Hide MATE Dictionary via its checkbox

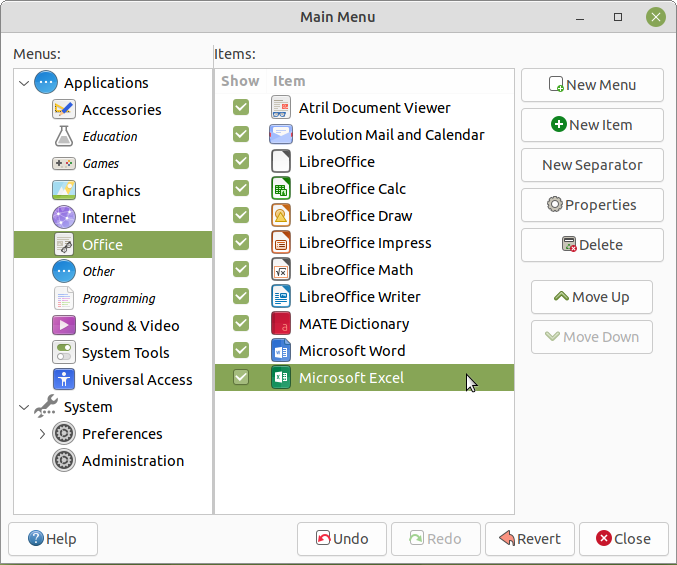240,323
